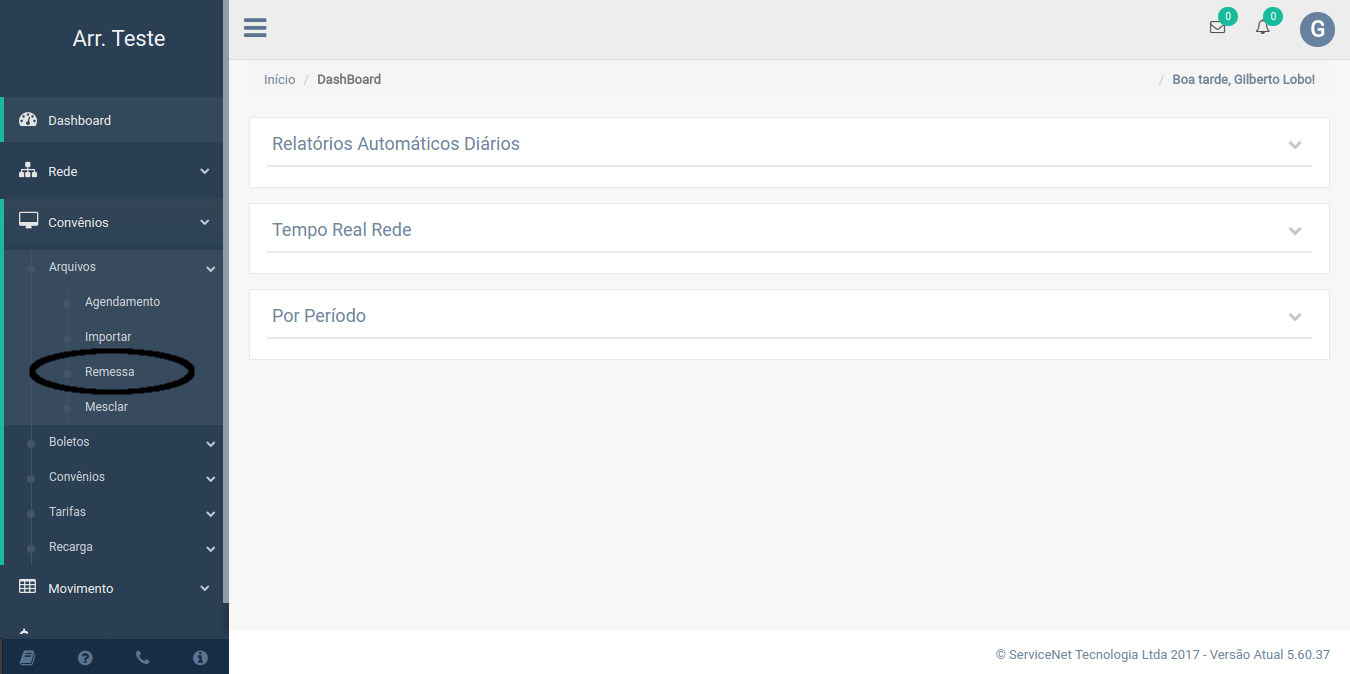Open the envelope messages icon

(x=1217, y=28)
